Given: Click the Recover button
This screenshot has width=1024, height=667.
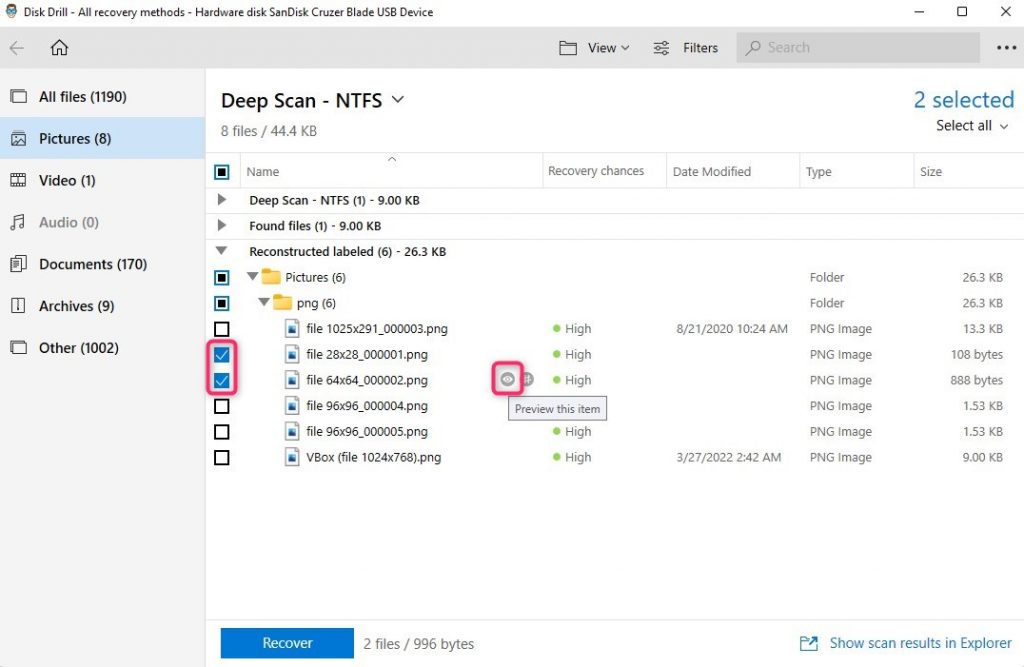Looking at the screenshot, I should pos(286,643).
